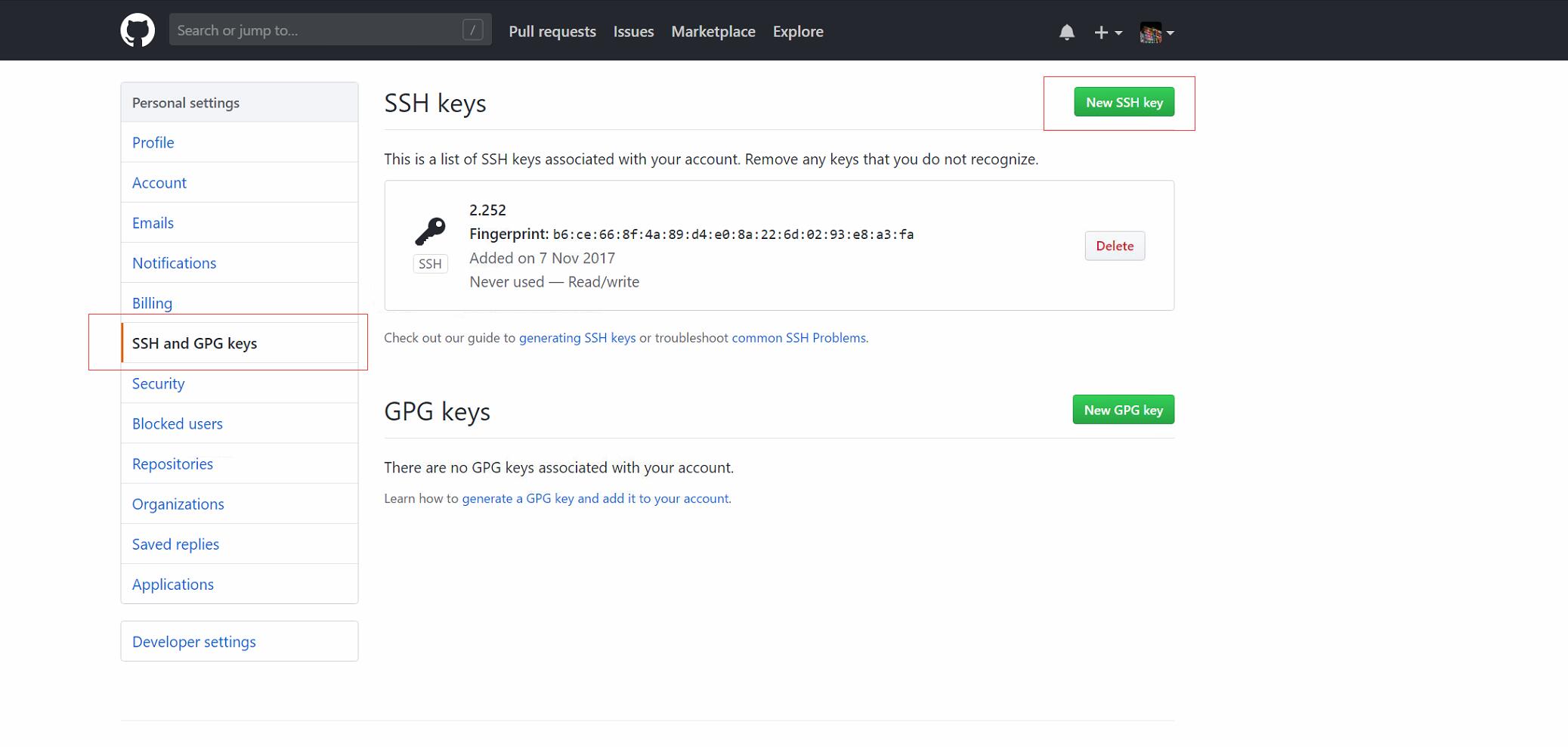Click the SSH badge label under key icon
This screenshot has width=1568, height=747.
click(430, 264)
